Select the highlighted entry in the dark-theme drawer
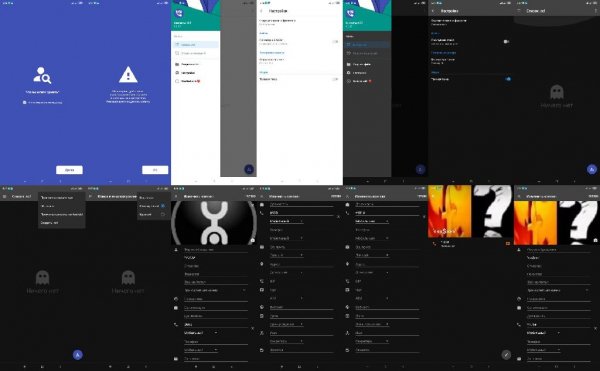 tap(367, 45)
